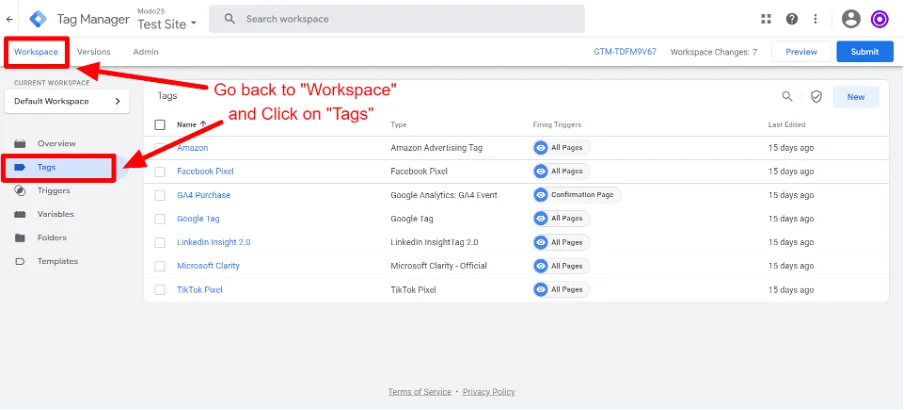Open the Test Site container dropdown

click(x=167, y=24)
